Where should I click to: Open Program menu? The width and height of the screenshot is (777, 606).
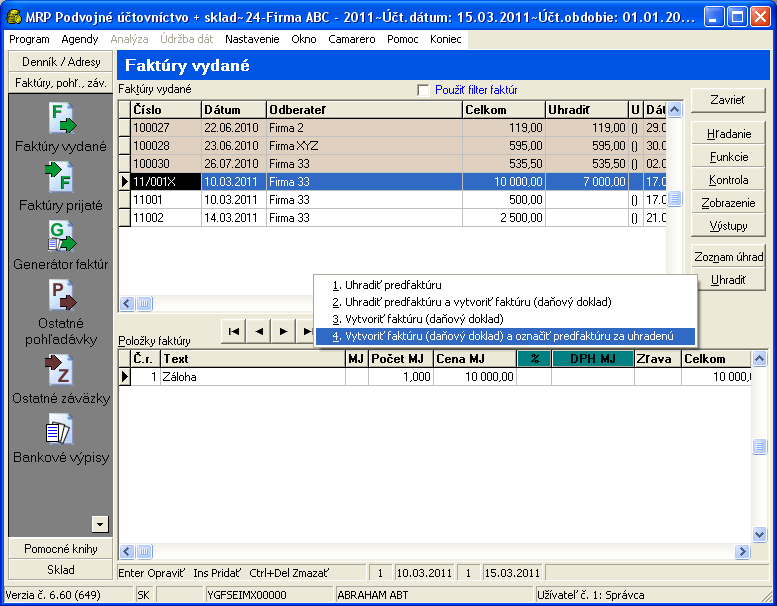click(x=29, y=39)
